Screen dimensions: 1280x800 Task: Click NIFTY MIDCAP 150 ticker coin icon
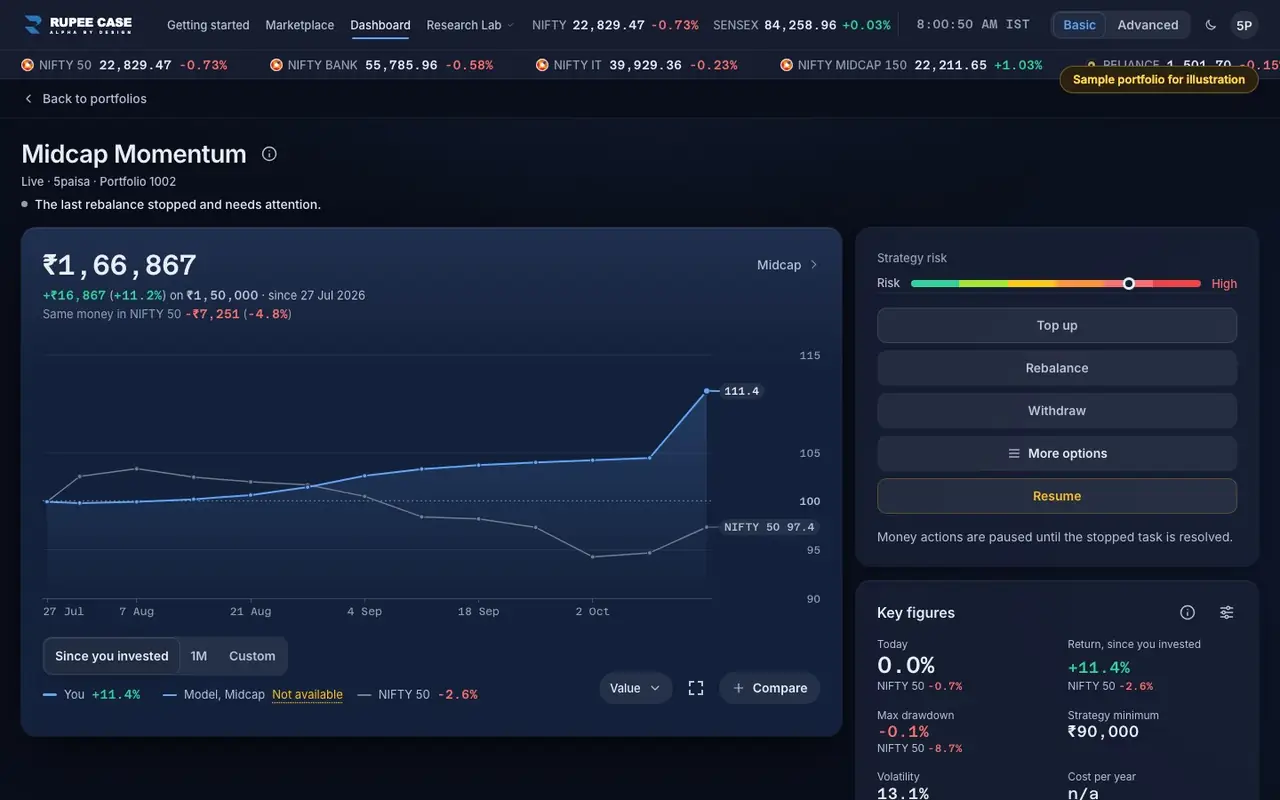(786, 65)
